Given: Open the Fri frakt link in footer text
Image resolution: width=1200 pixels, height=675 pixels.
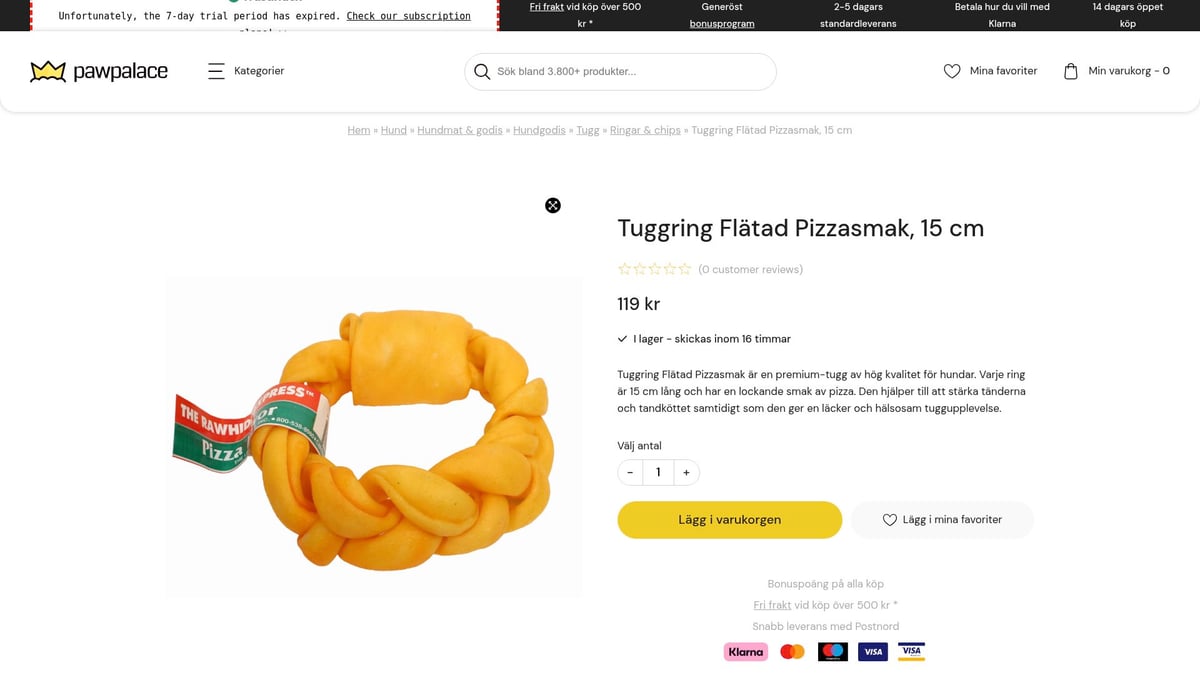Looking at the screenshot, I should [771, 604].
